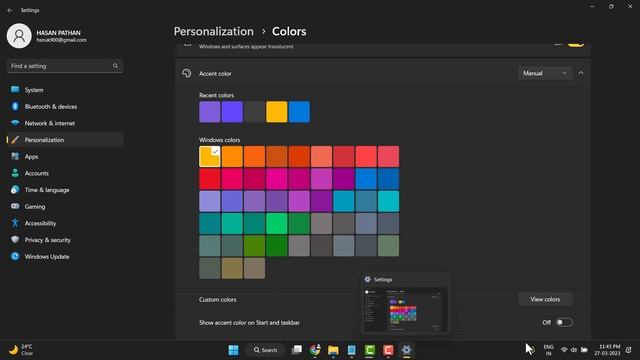Click the green C app taskbar icon
Image resolution: width=640 pixels, height=360 pixels.
(370, 350)
